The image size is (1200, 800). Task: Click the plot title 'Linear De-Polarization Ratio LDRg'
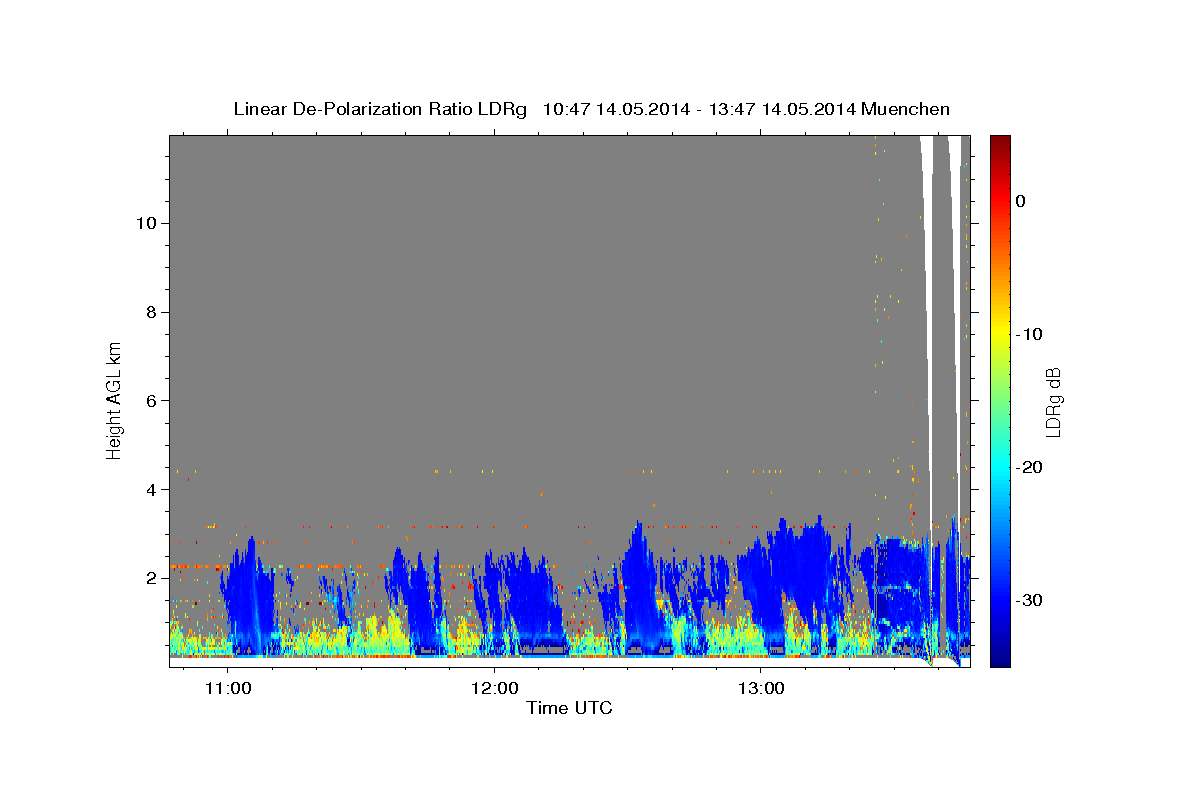[x=380, y=109]
